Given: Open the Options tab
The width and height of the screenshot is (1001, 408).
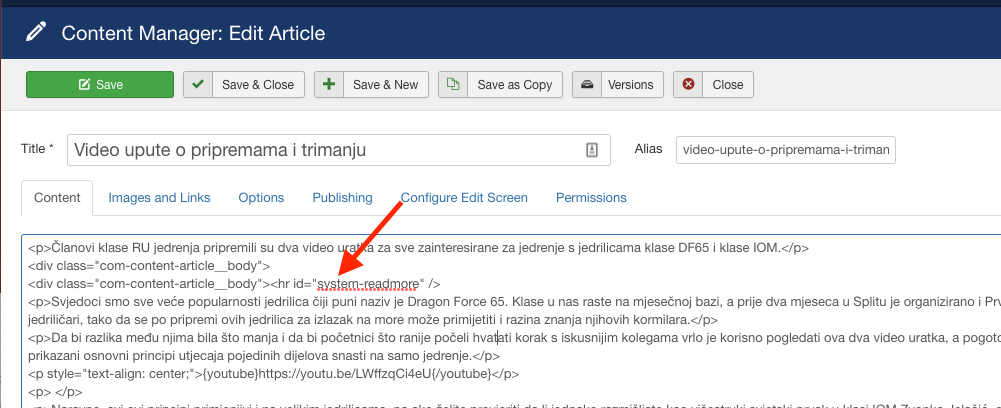Looking at the screenshot, I should [x=261, y=198].
